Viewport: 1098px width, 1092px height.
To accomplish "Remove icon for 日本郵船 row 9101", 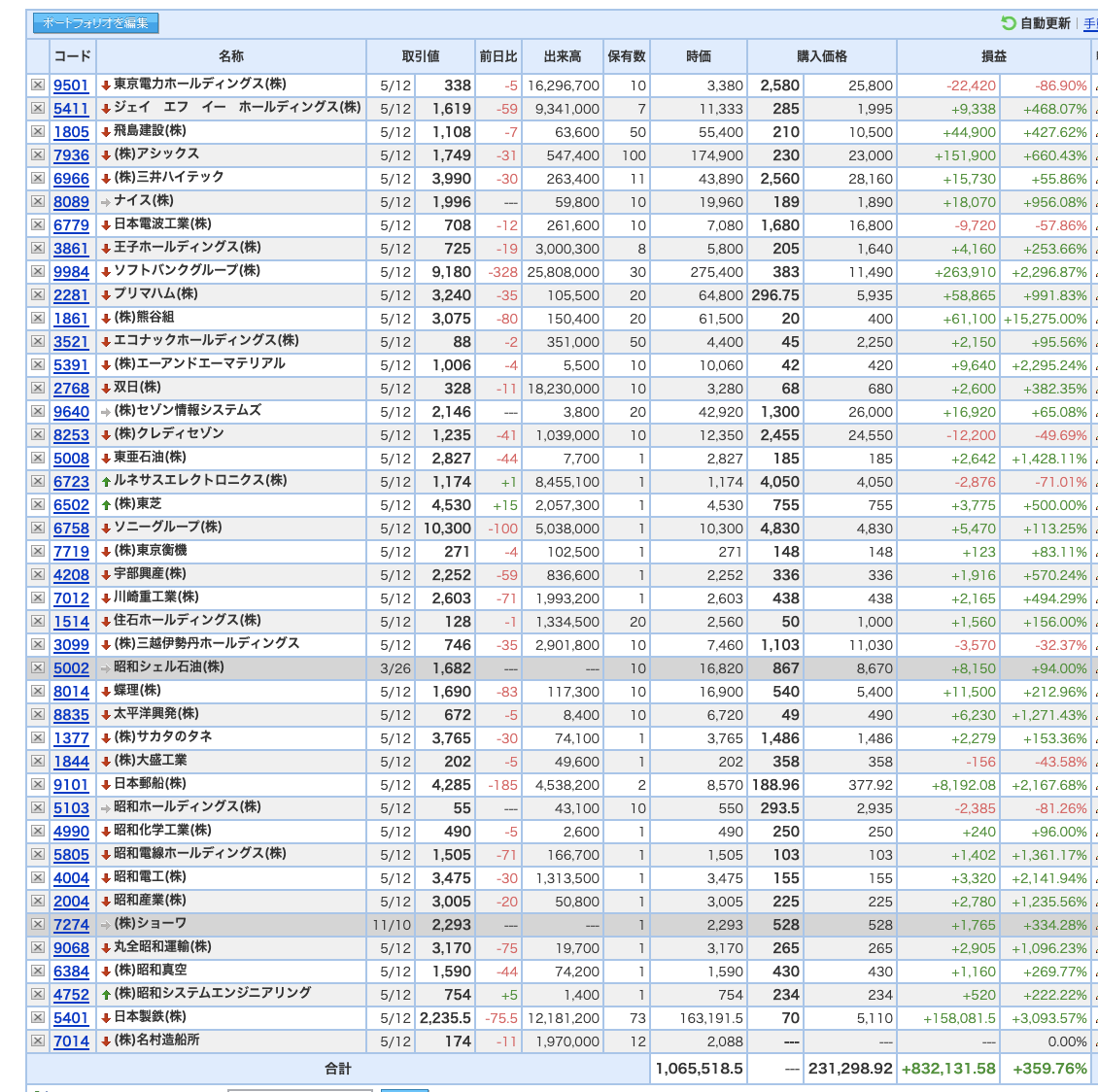I will (x=38, y=785).
